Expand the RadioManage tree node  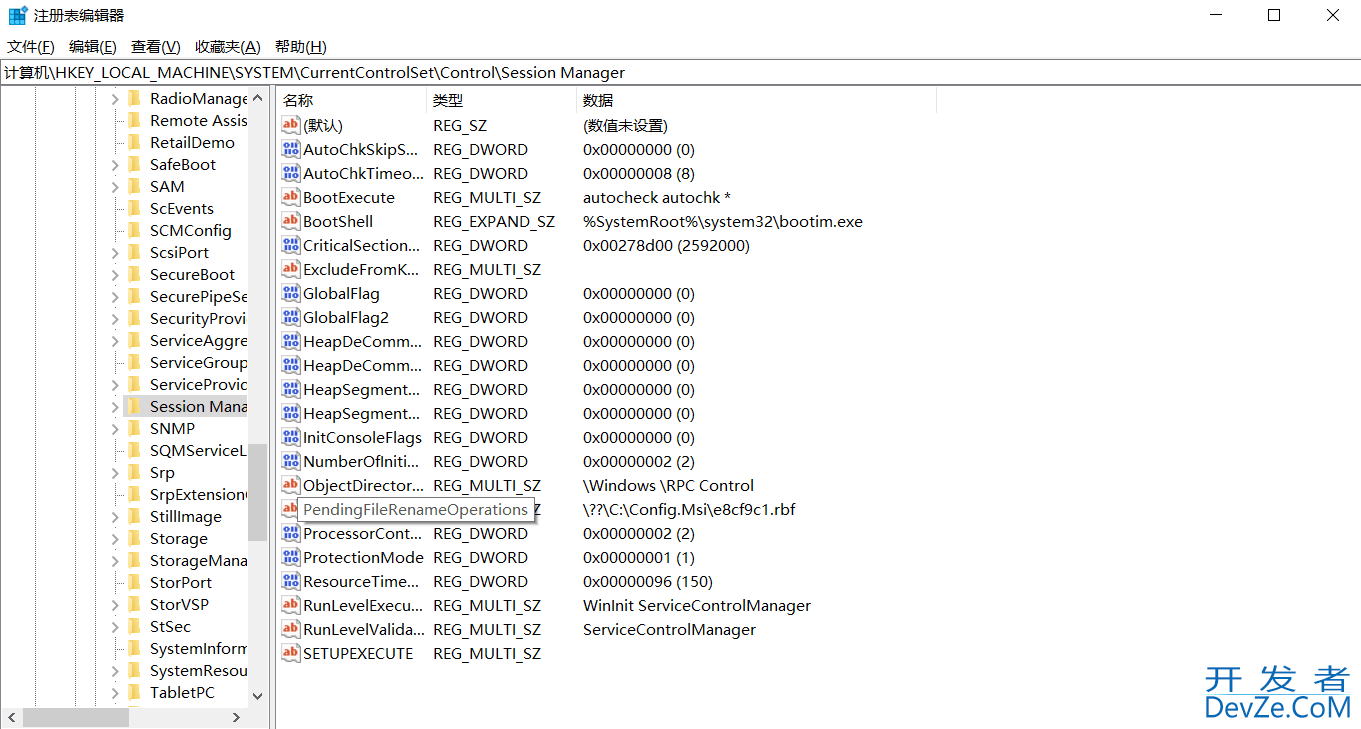tap(114, 98)
